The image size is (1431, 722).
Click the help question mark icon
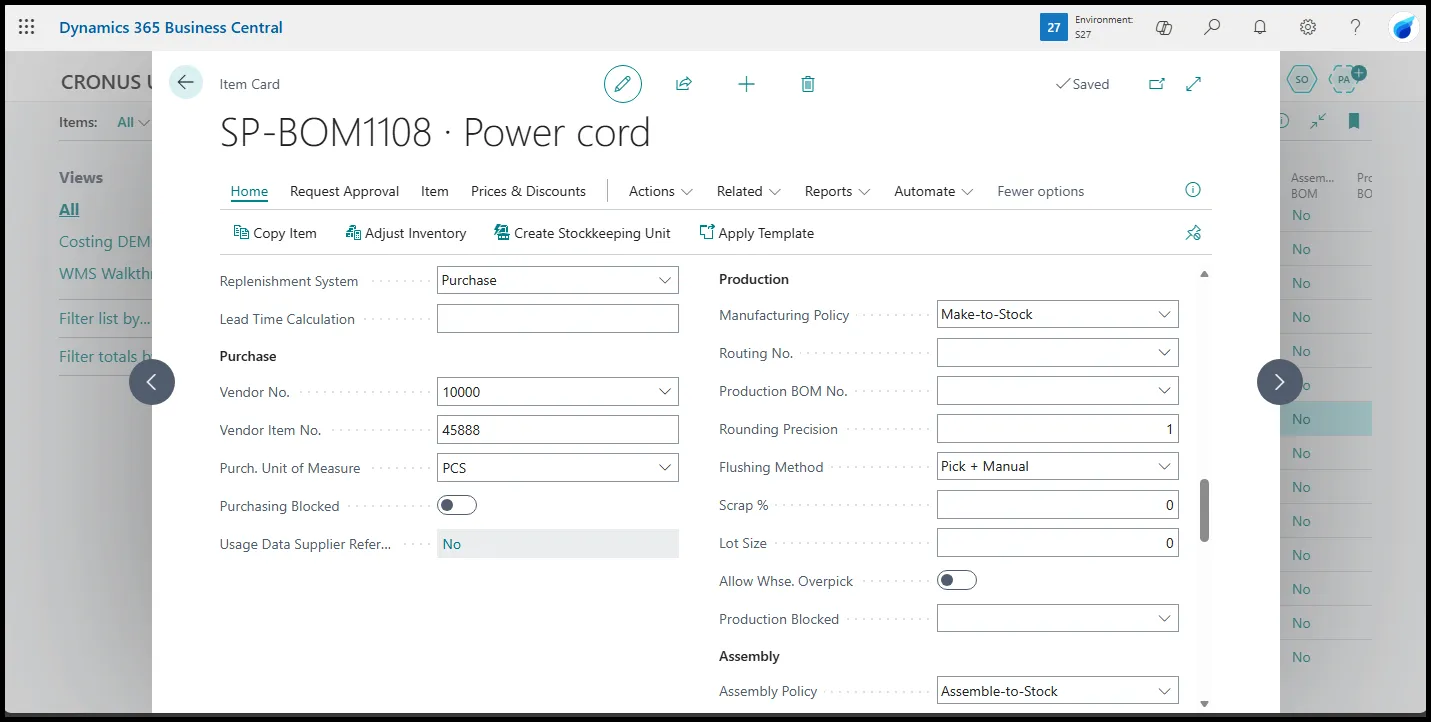1356,27
